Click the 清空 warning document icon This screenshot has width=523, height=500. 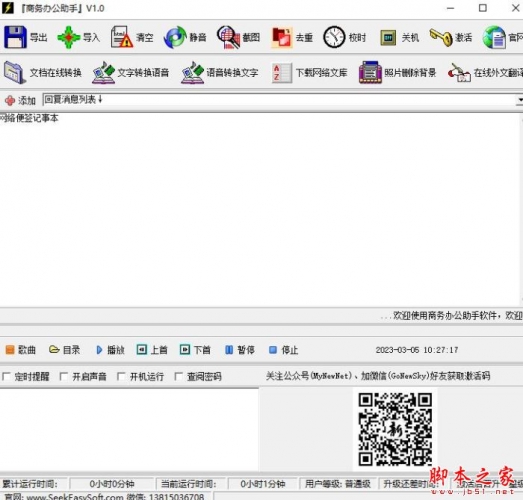pos(121,37)
